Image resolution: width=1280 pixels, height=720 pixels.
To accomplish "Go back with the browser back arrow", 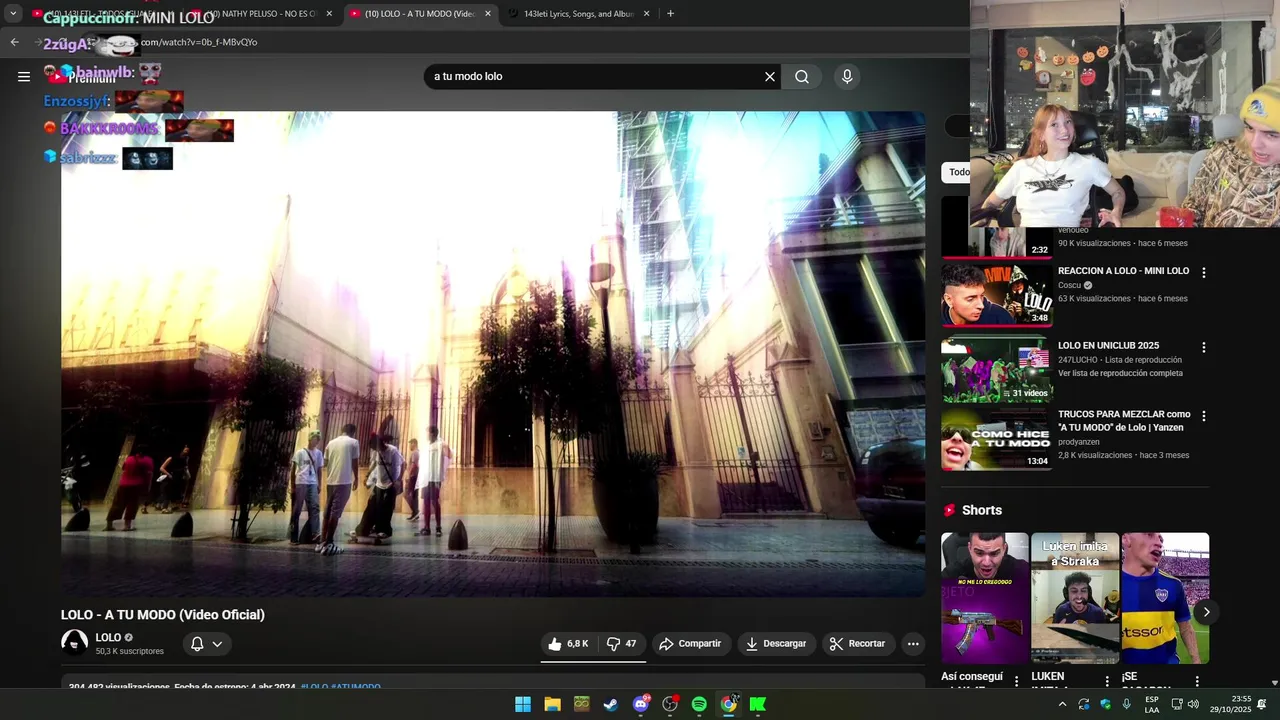I will pyautogui.click(x=14, y=42).
